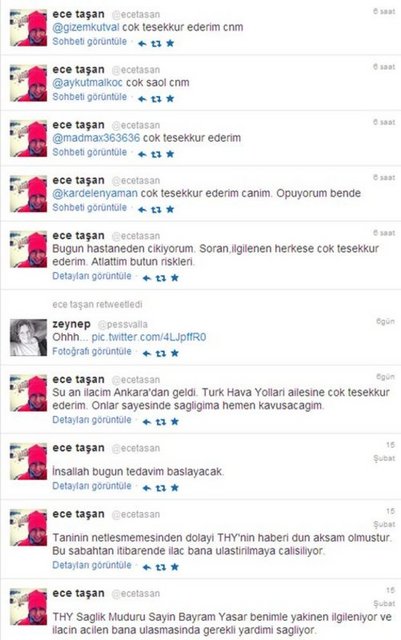Reply to the 'Su an ilacim Ankara'dan geldi' tweet
Viewport: 401px width, 640px height.
click(146, 422)
